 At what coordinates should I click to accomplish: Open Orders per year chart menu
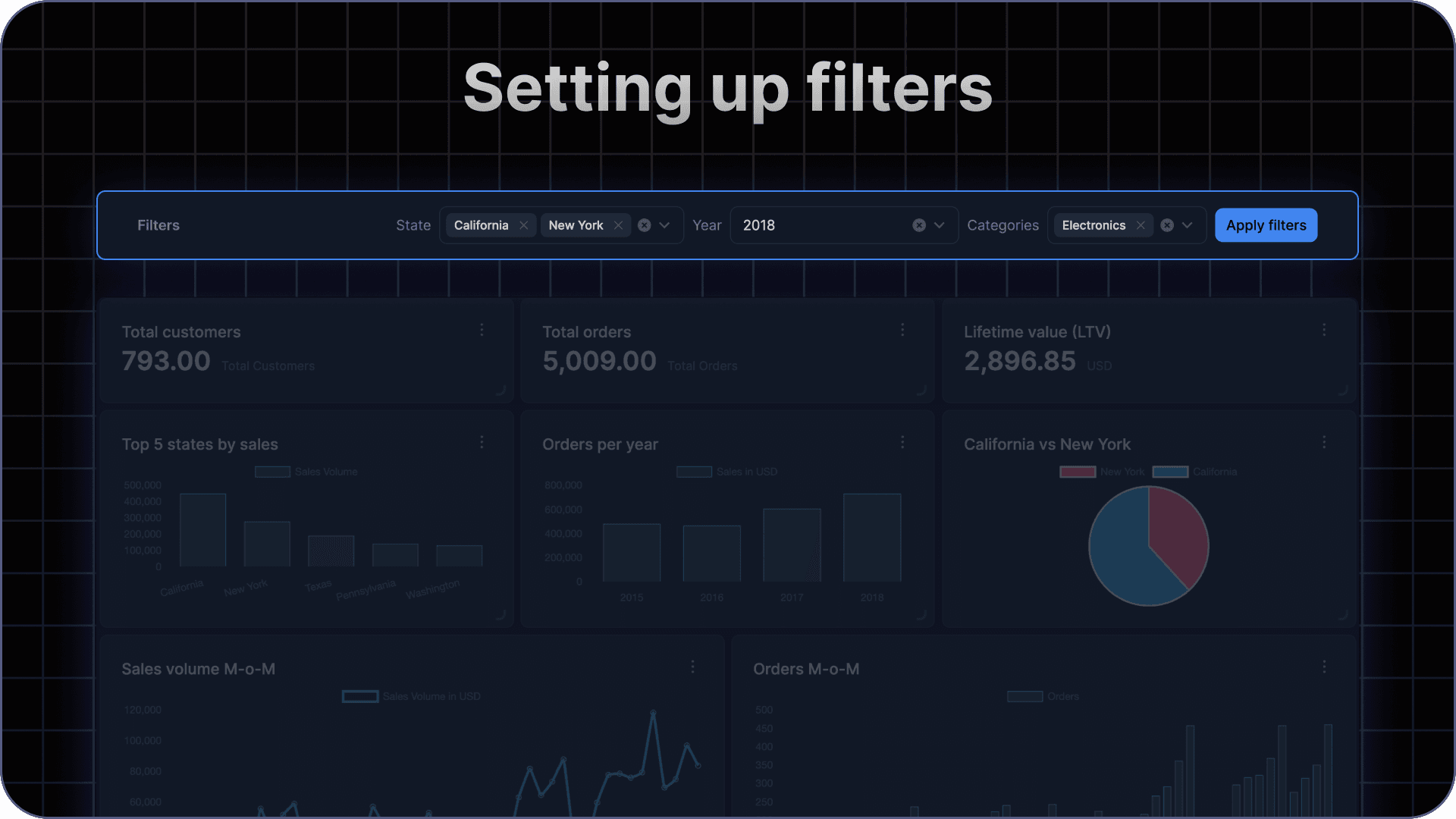tap(902, 442)
